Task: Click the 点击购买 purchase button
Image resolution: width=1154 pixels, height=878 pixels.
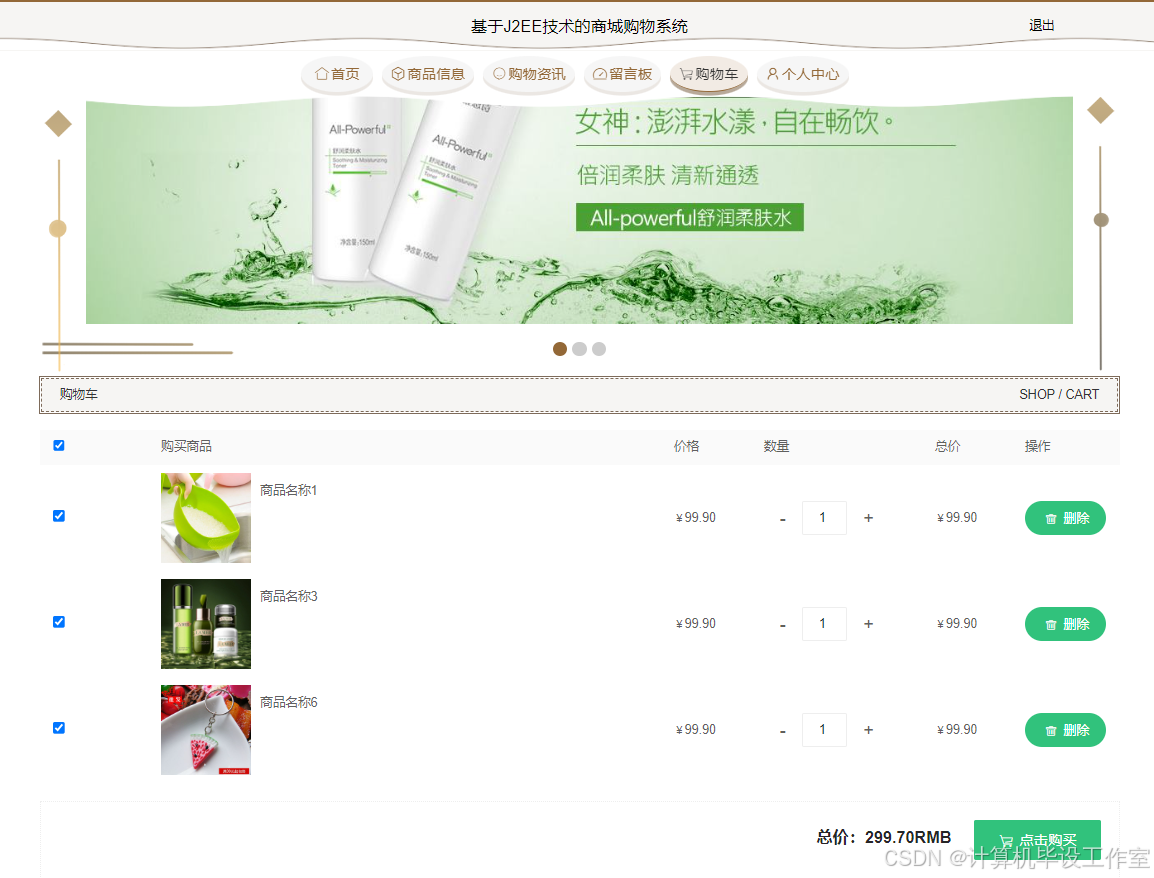Action: click(1037, 840)
